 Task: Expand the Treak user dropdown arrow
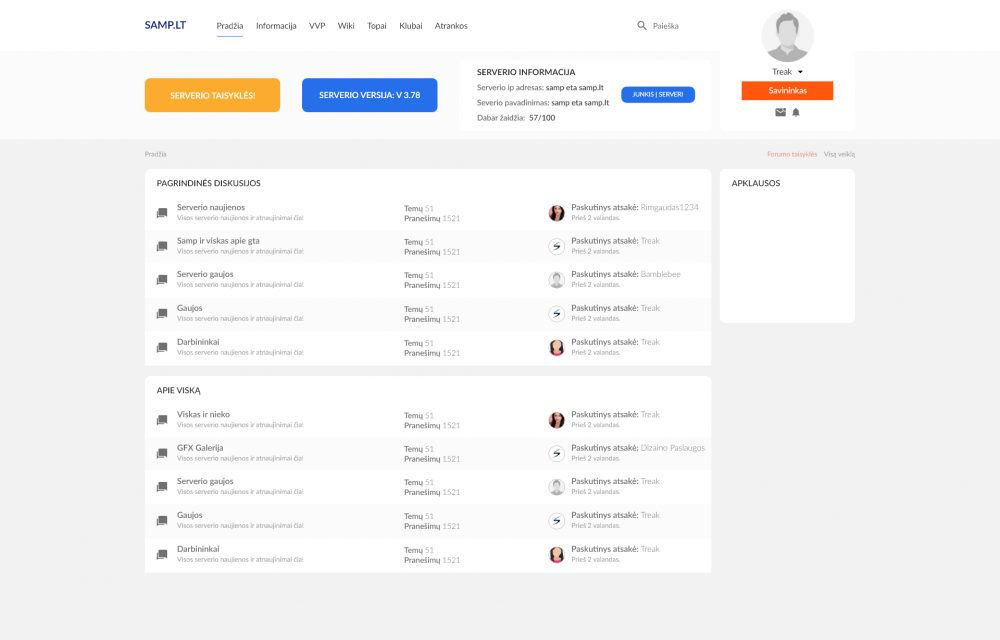tap(800, 72)
